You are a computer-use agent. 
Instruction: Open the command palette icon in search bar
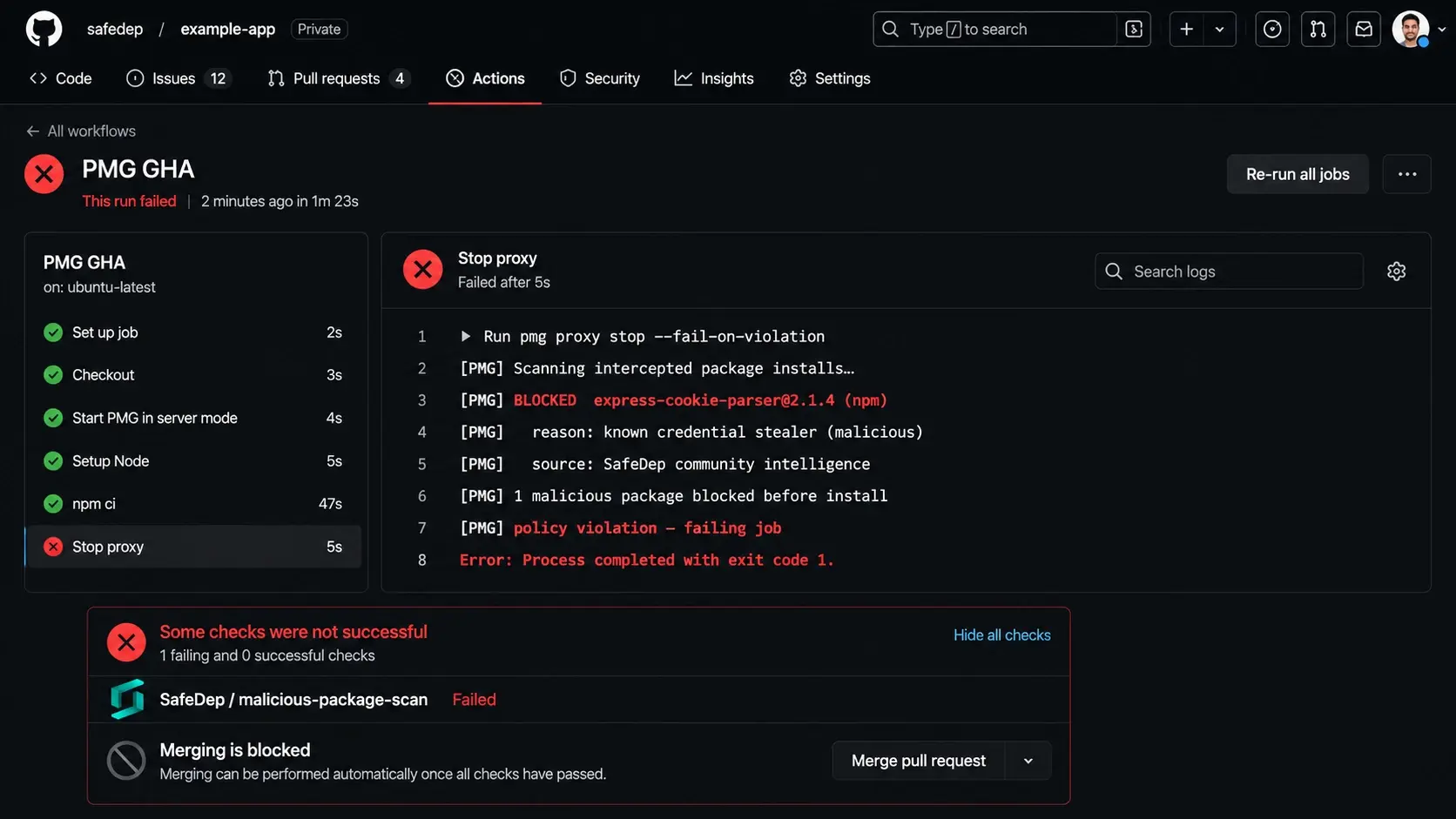tap(1134, 29)
